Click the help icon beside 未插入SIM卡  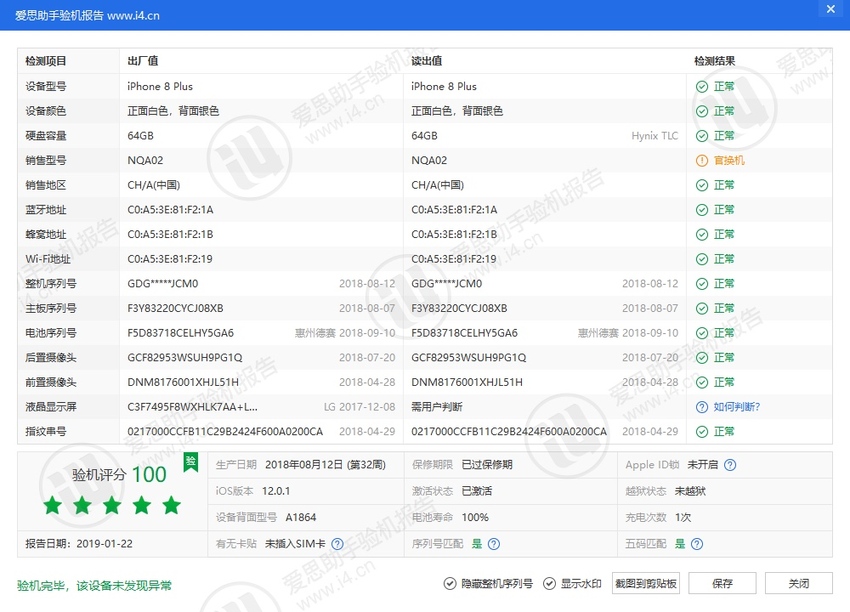tap(337, 544)
